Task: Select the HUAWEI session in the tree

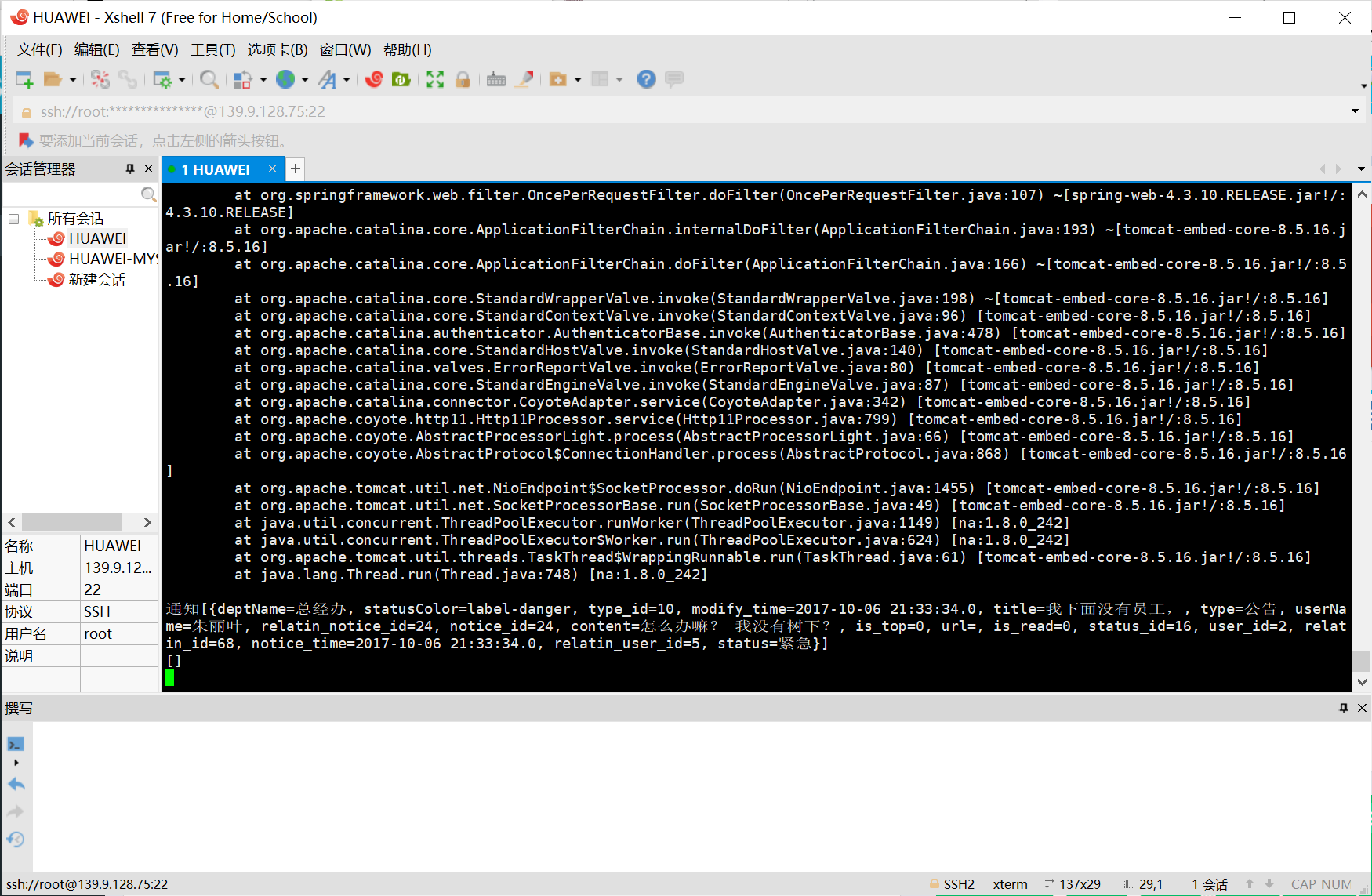Action: (97, 238)
